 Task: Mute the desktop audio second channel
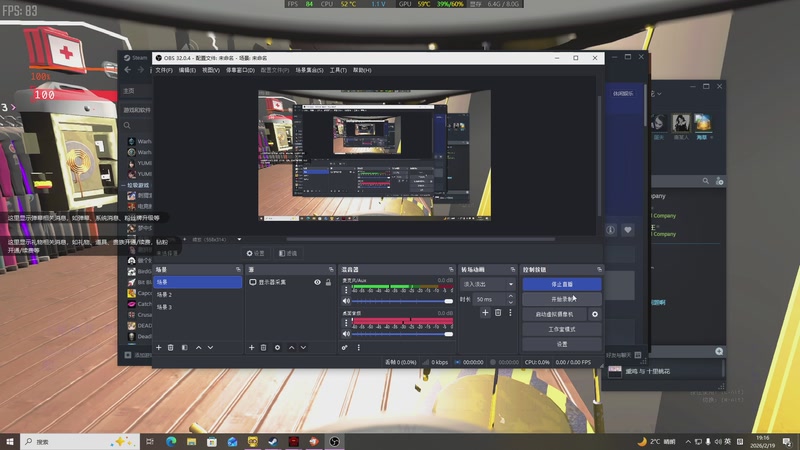click(x=346, y=334)
